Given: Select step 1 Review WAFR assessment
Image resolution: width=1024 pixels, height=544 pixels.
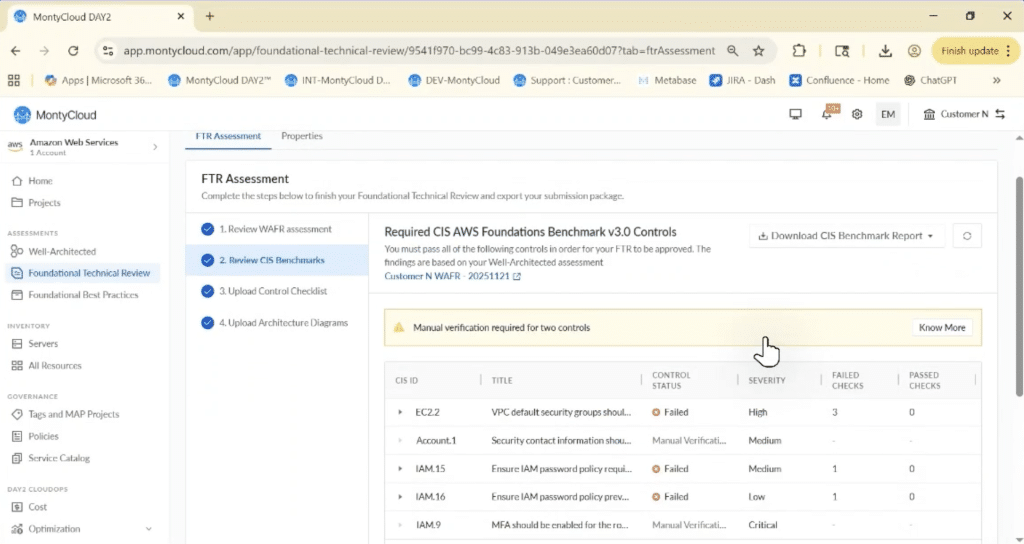Looking at the screenshot, I should pyautogui.click(x=275, y=229).
